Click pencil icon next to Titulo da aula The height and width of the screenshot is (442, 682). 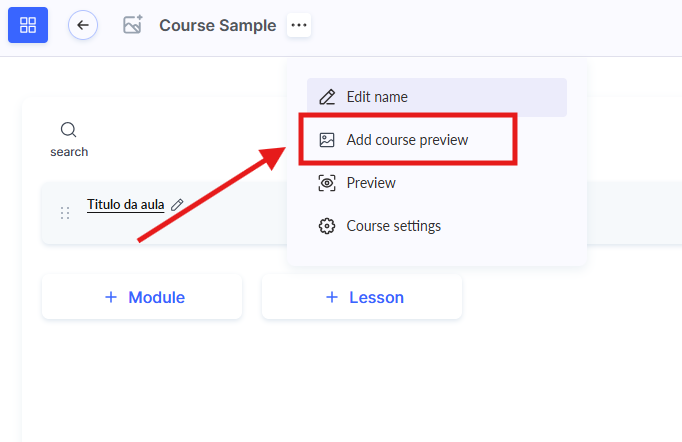(x=178, y=205)
